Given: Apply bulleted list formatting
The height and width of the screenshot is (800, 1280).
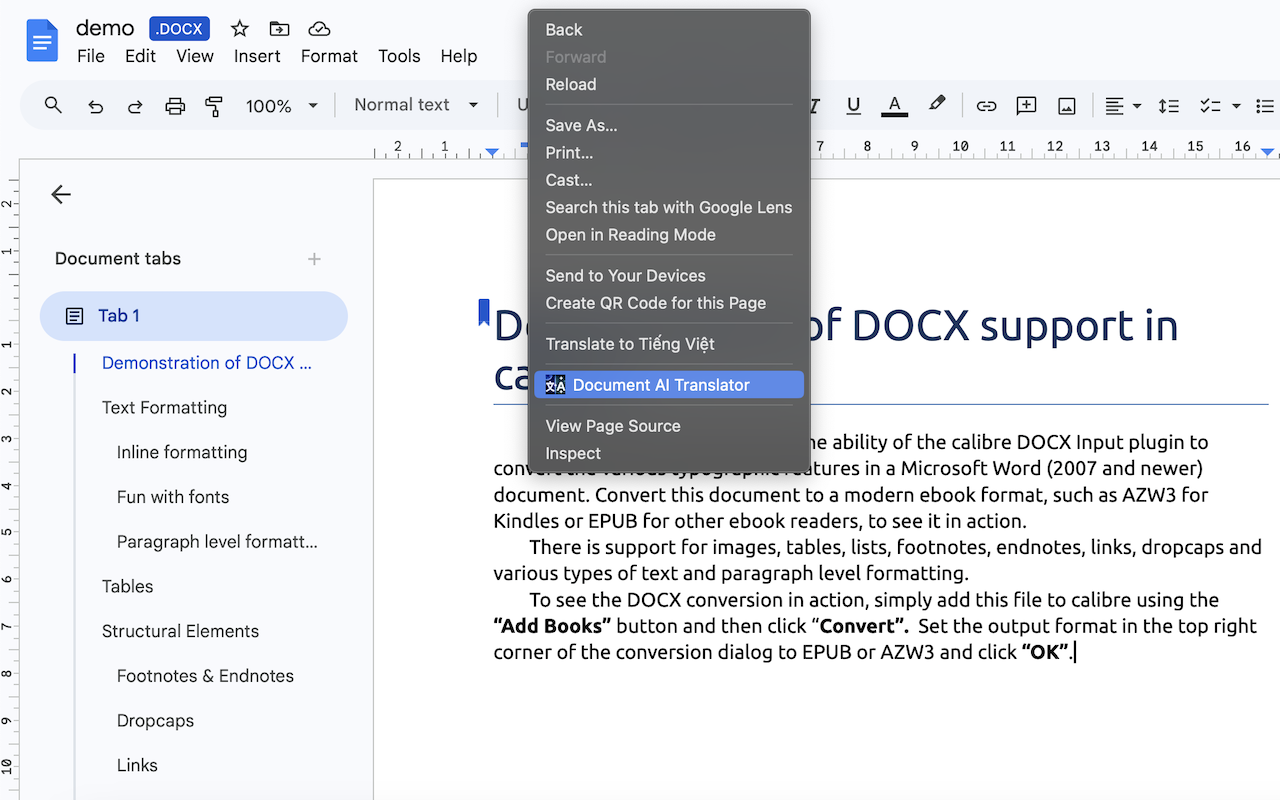Looking at the screenshot, I should tap(1266, 105).
